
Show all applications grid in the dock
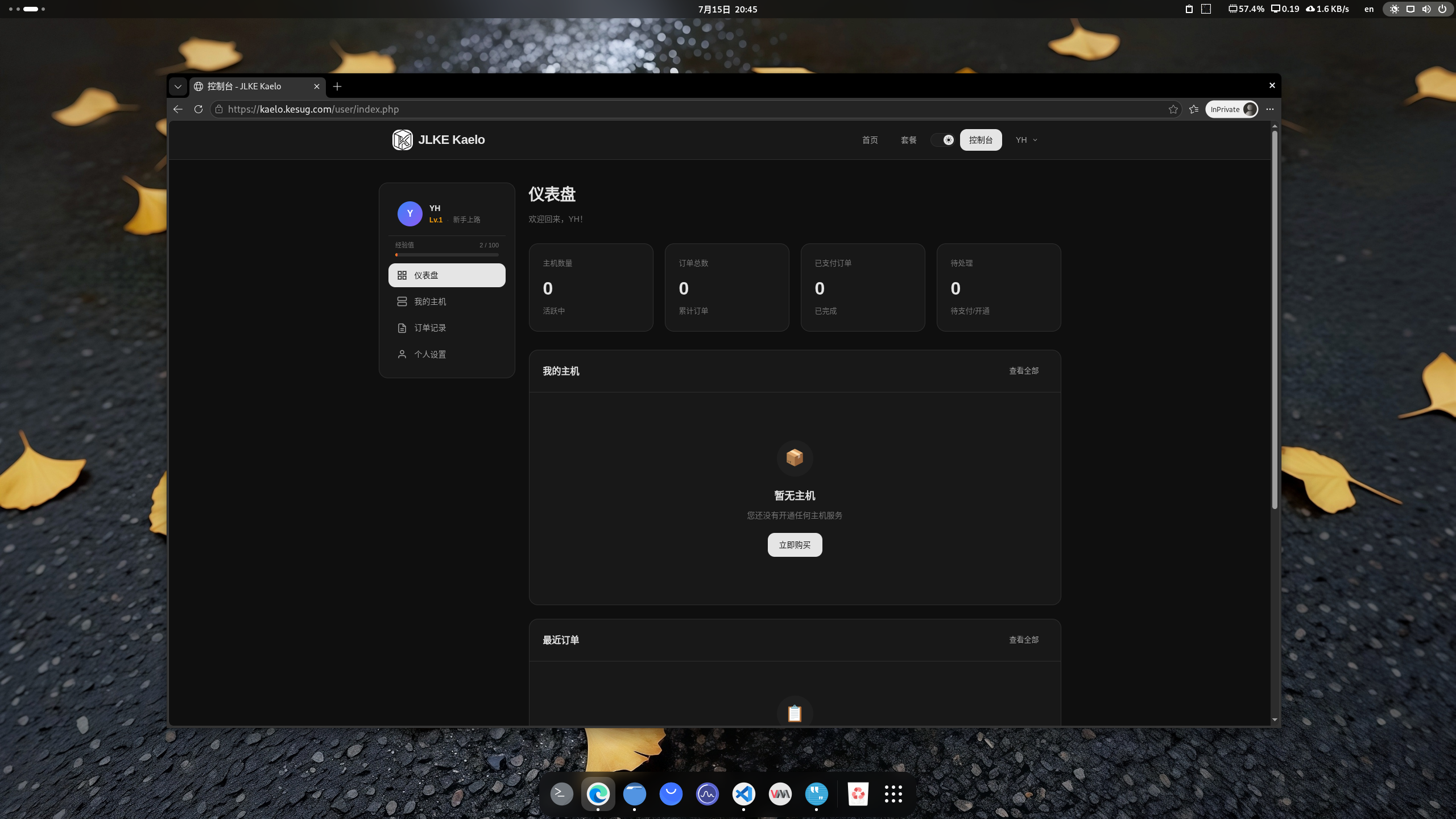point(894,793)
